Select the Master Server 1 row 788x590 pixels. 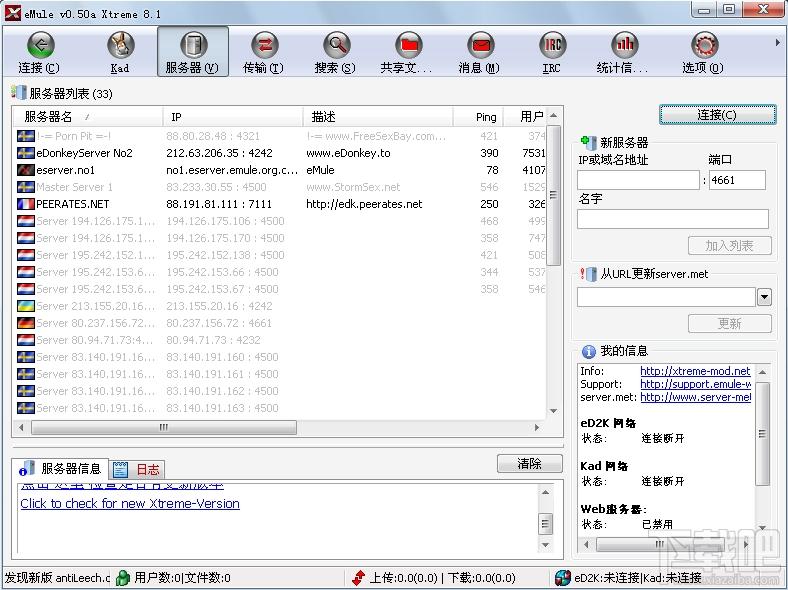[x=281, y=187]
